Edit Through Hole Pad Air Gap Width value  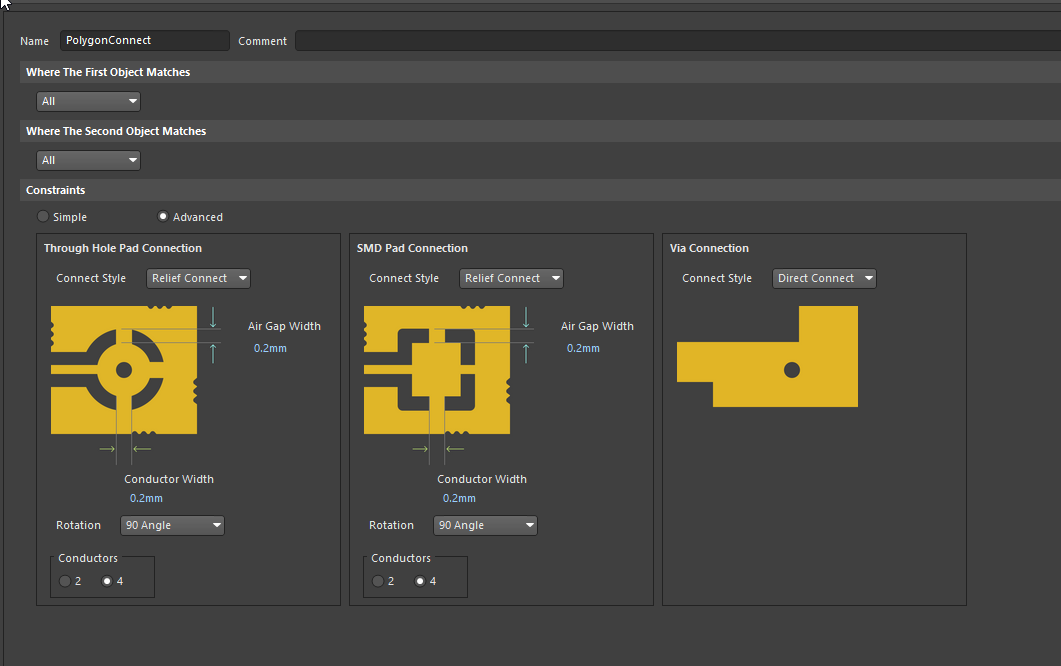(x=270, y=348)
